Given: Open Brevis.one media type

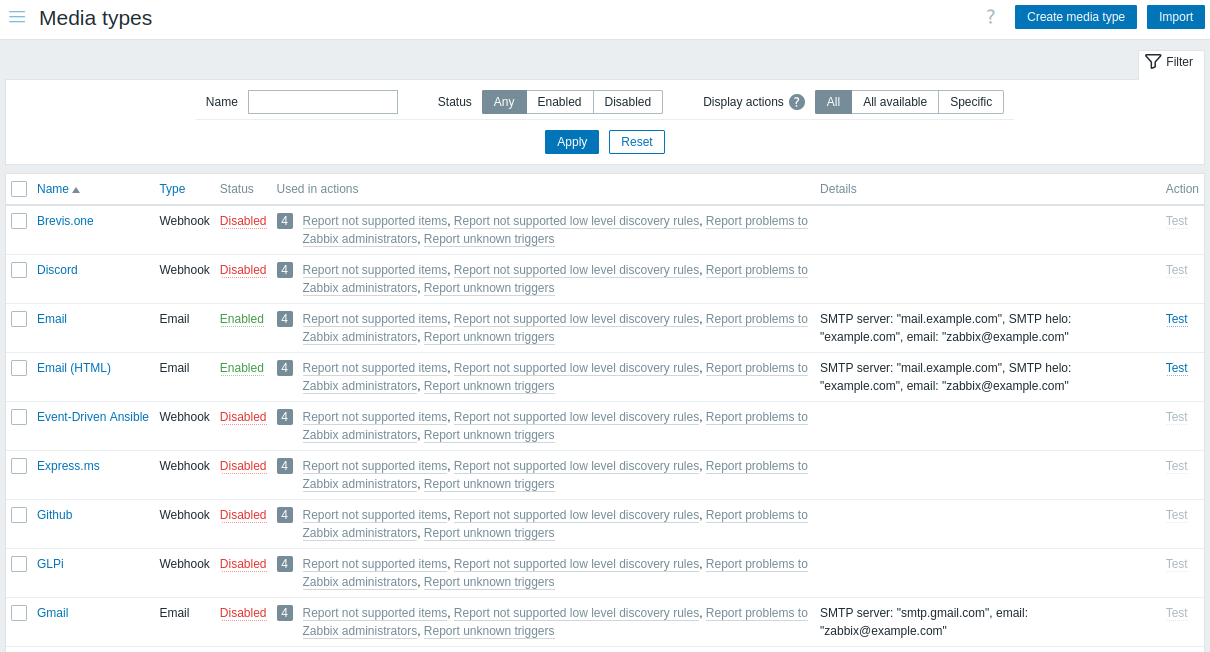Looking at the screenshot, I should 65,221.
